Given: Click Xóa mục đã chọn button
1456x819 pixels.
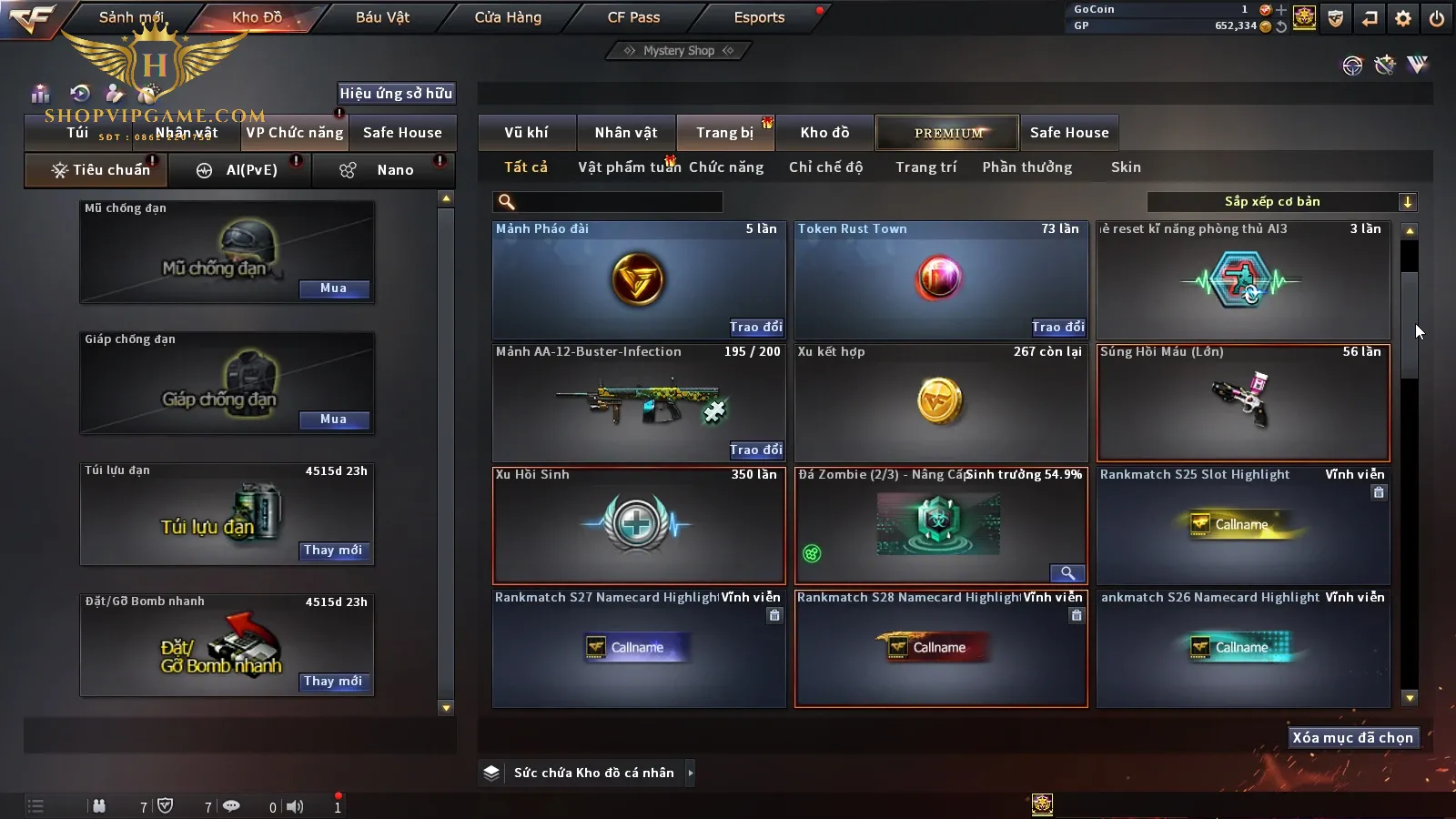Looking at the screenshot, I should (1353, 737).
